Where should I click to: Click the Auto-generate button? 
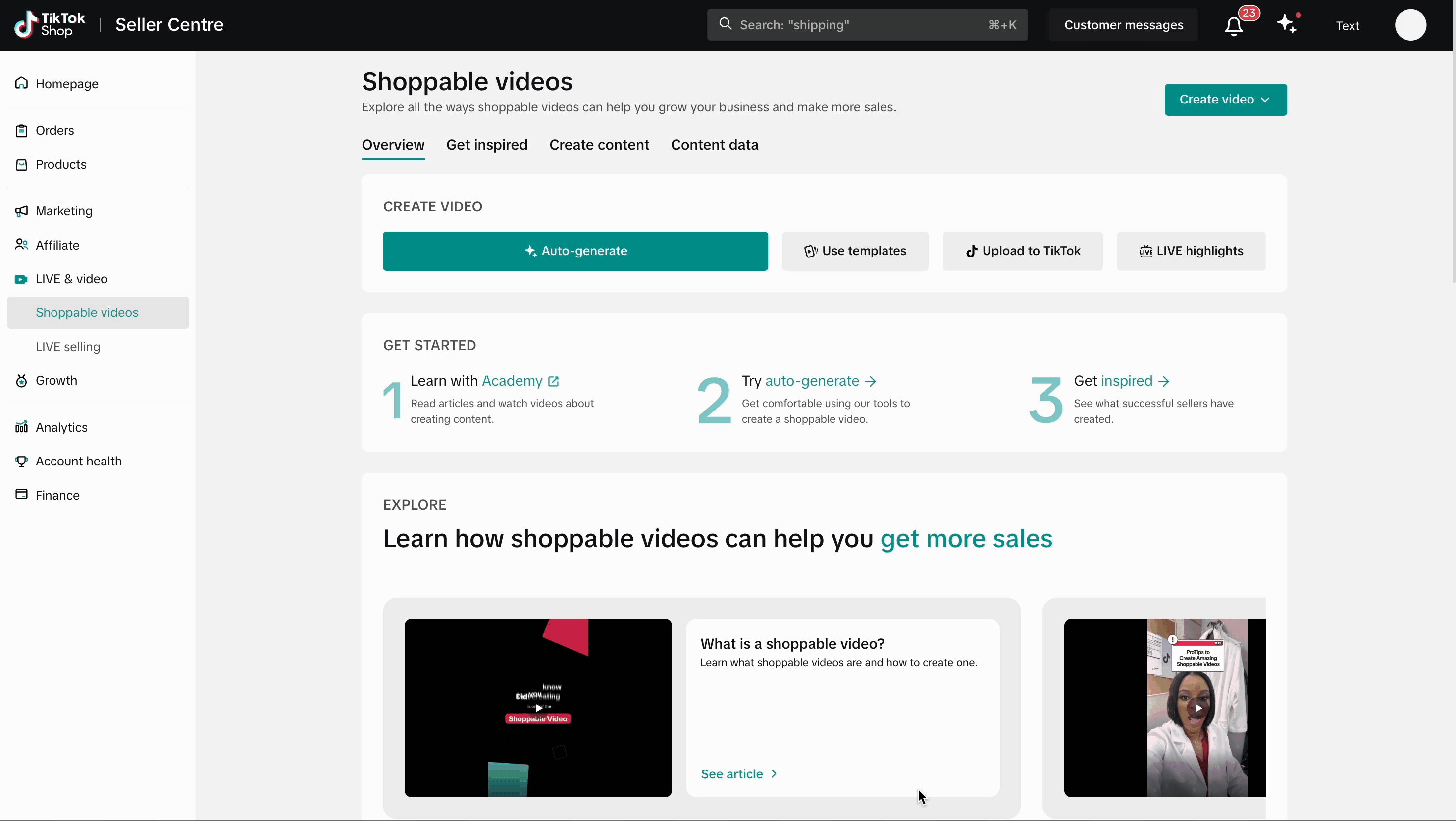tap(575, 251)
